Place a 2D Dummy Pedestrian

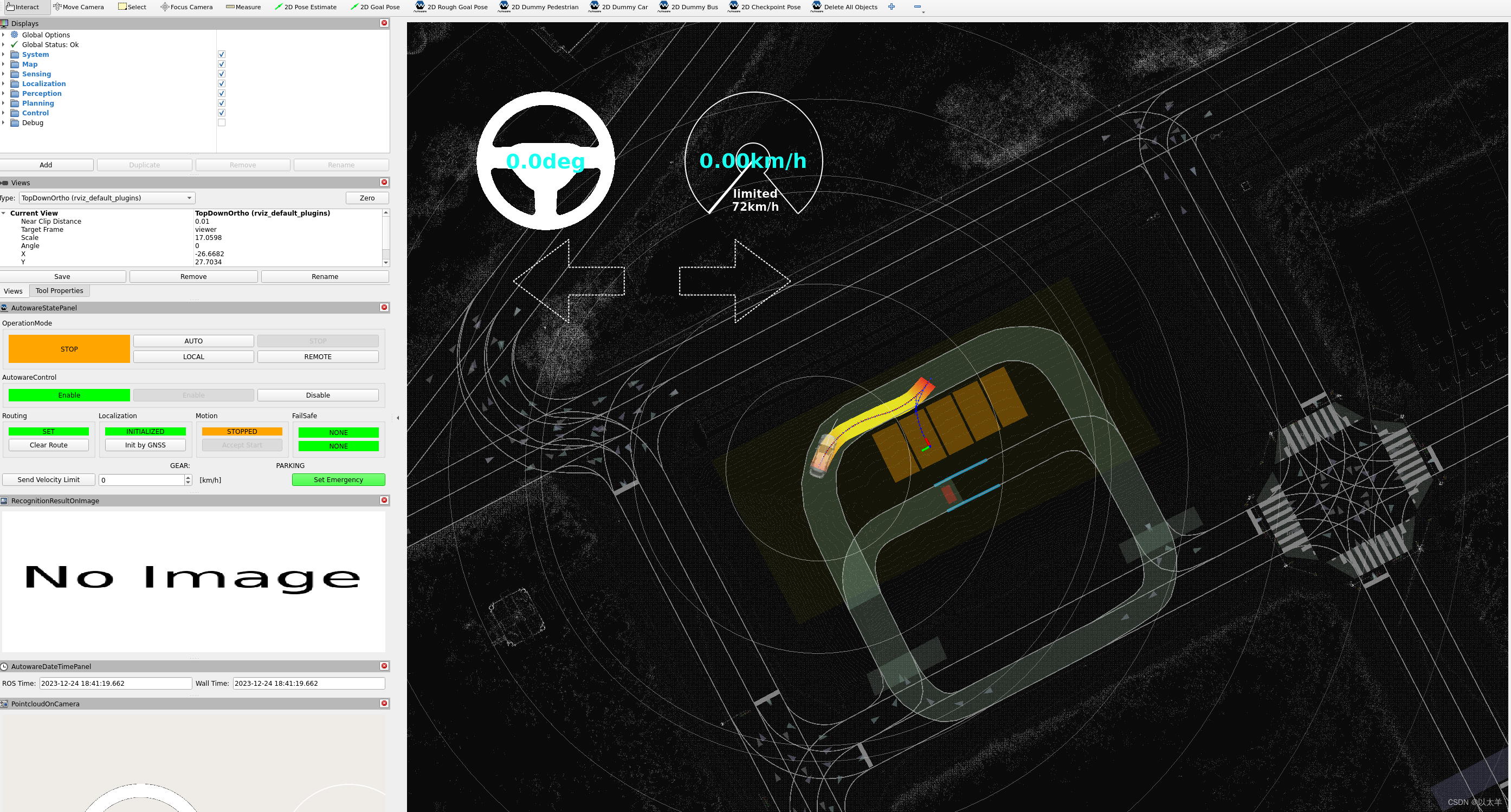click(x=538, y=7)
